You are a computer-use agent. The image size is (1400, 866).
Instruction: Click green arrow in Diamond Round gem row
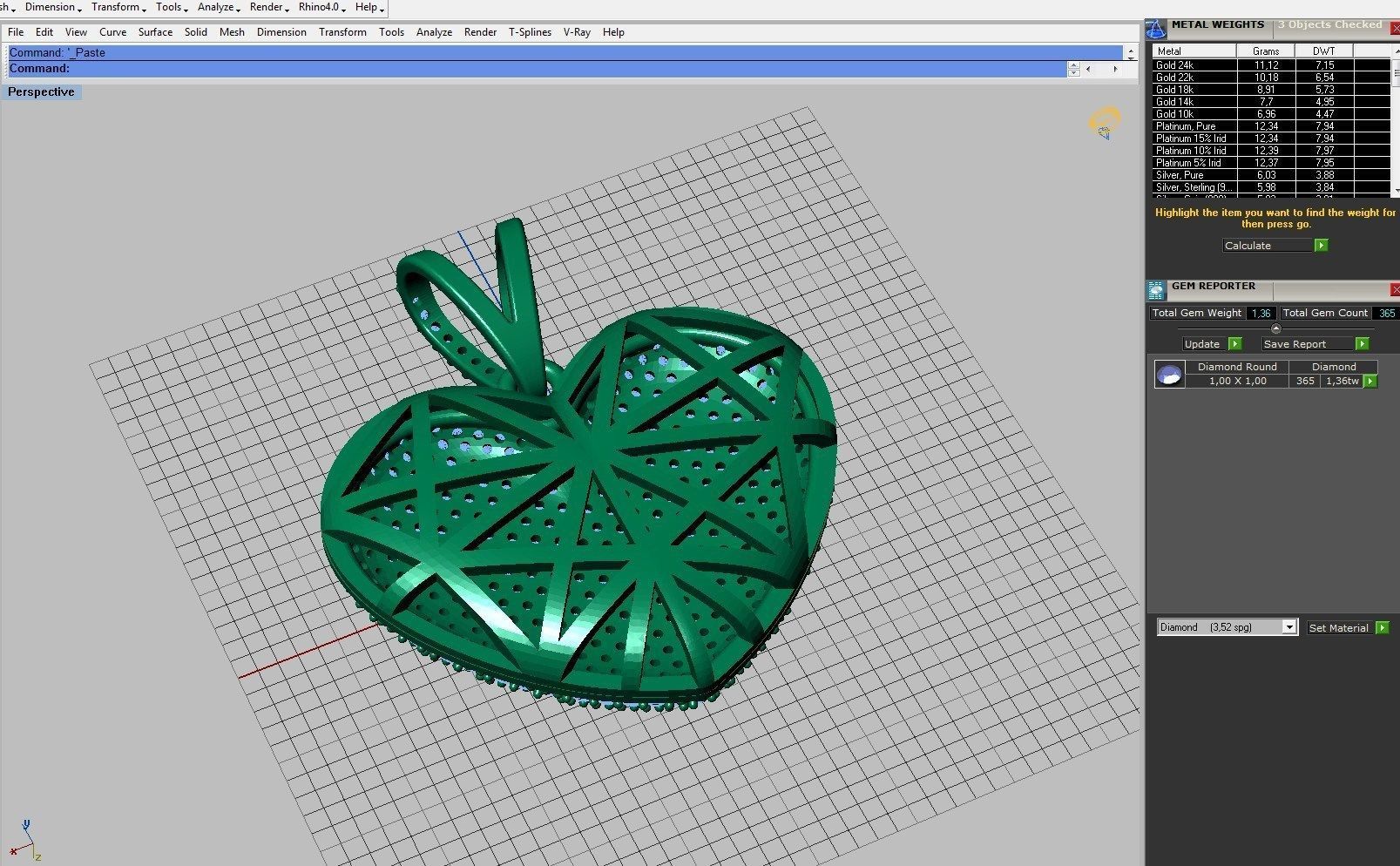pos(1370,382)
